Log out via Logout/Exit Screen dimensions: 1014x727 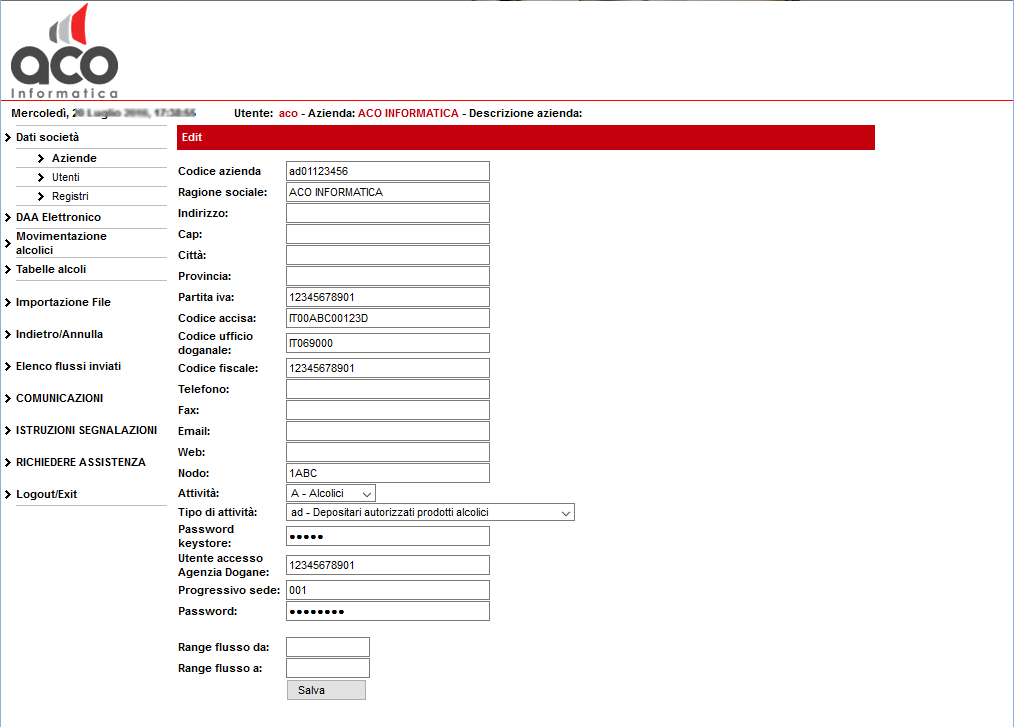(x=46, y=494)
